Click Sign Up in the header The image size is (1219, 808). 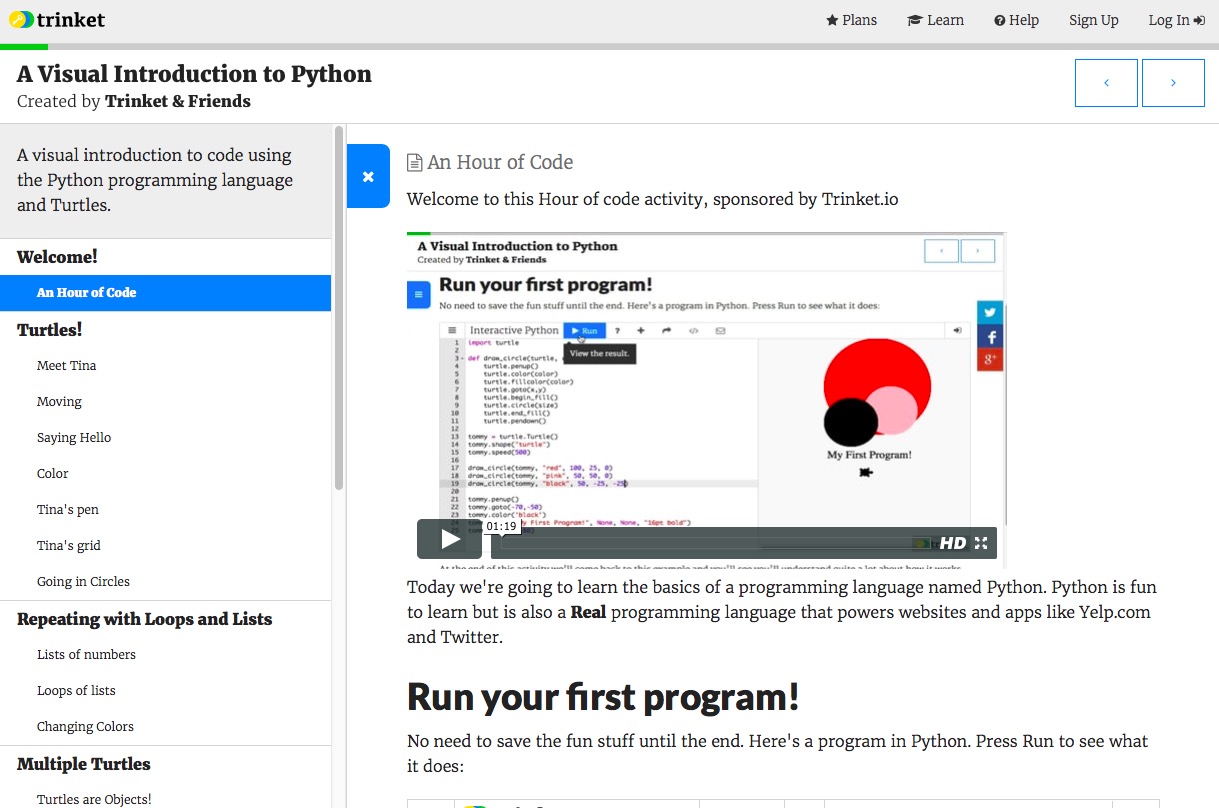(1094, 20)
